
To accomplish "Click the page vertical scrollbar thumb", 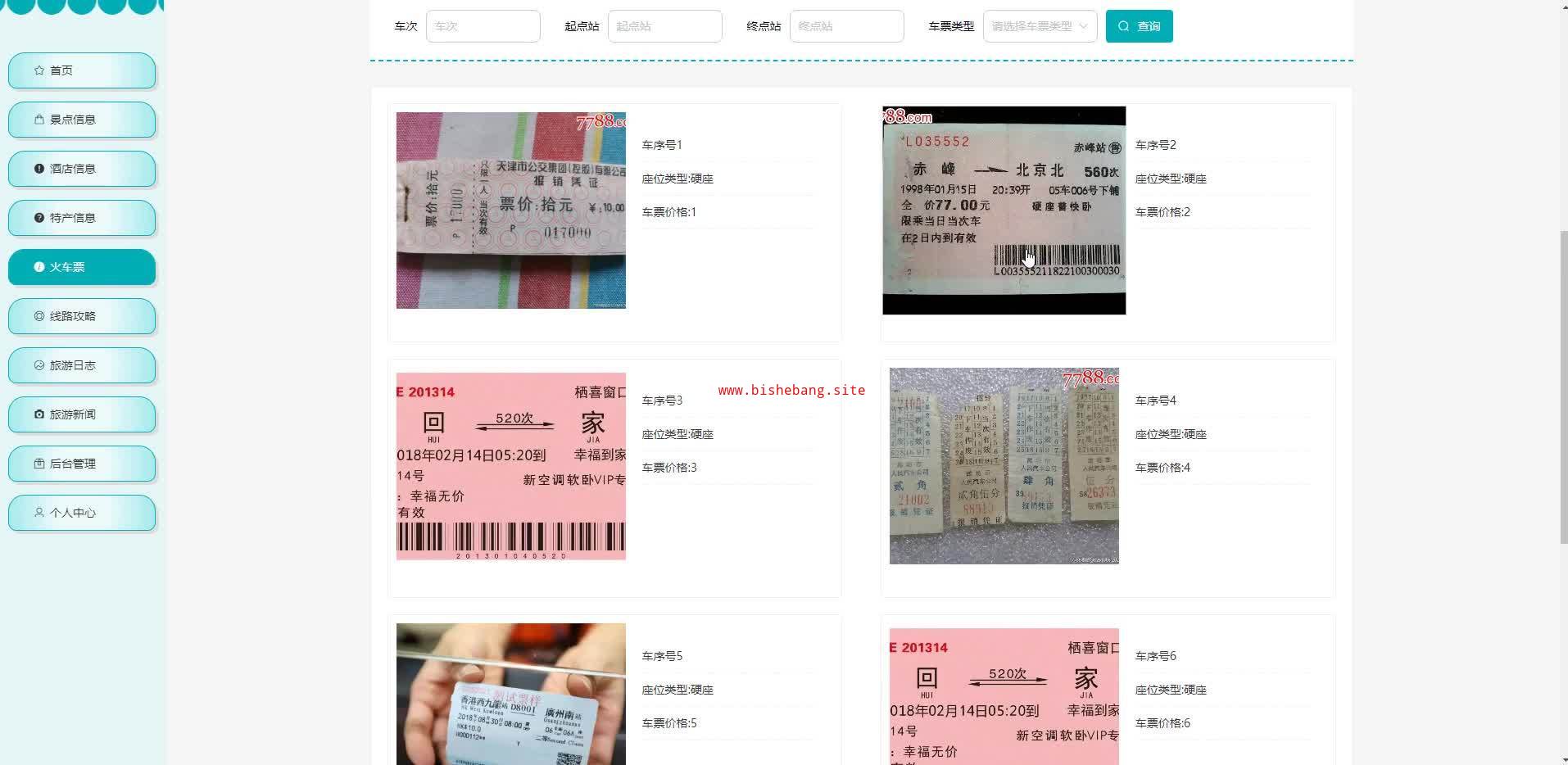I will [1564, 387].
